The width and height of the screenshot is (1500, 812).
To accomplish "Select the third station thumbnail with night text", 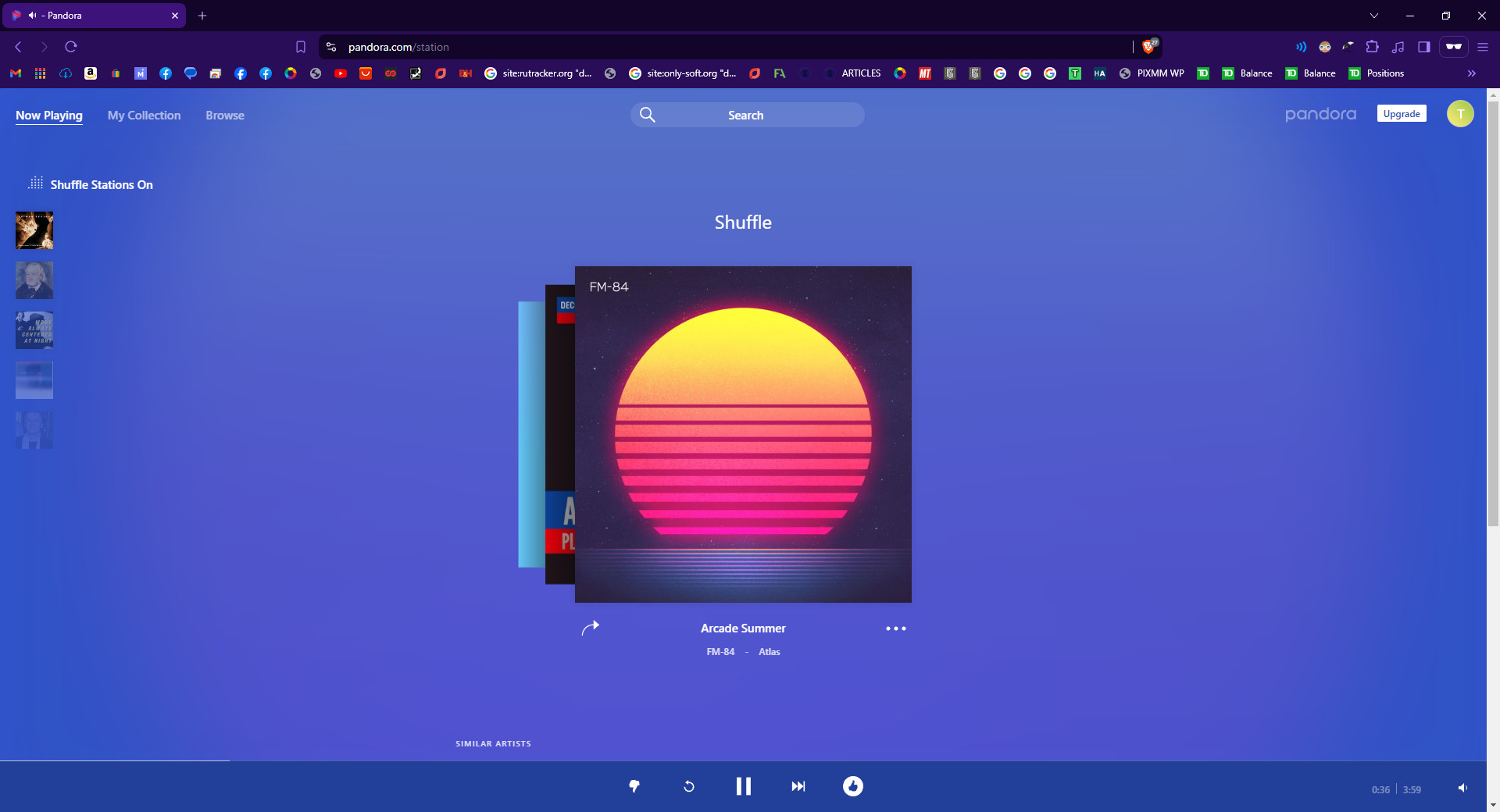I will pos(34,330).
